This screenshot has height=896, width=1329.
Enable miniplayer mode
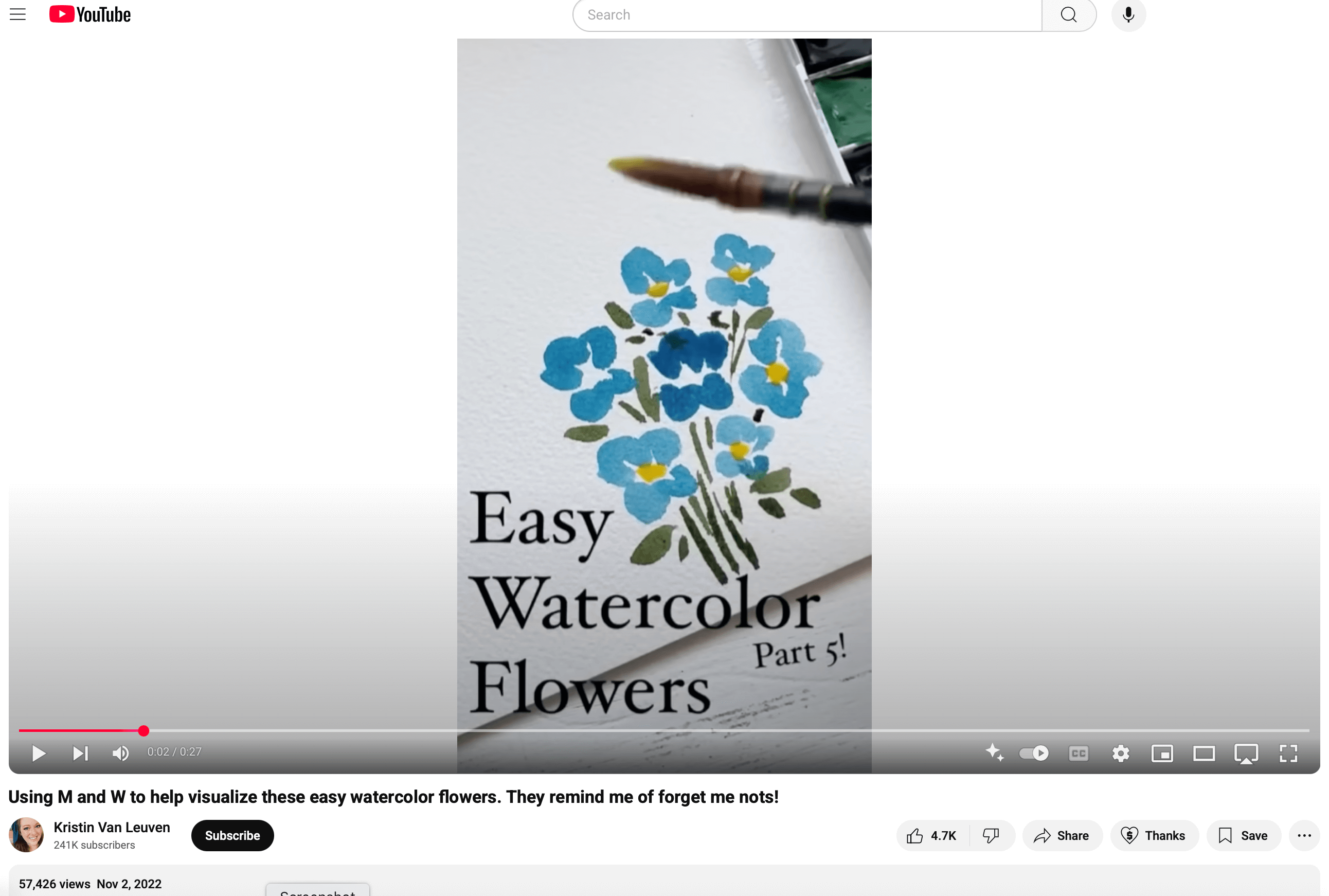[1162, 753]
